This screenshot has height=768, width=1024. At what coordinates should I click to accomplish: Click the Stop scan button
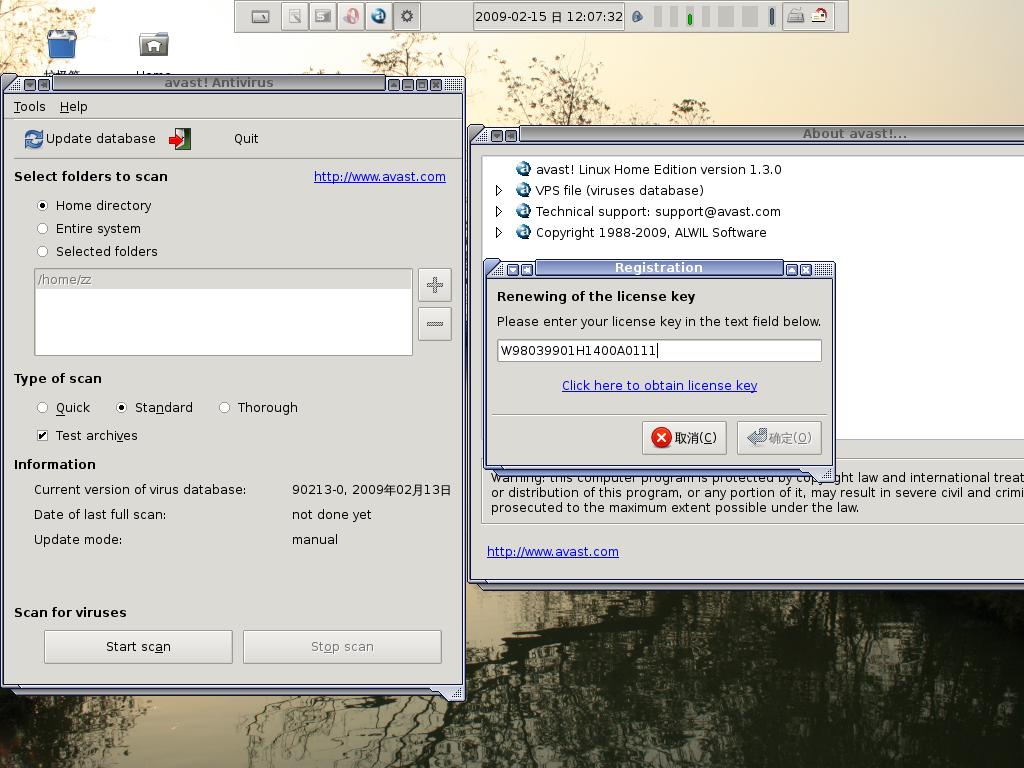(x=342, y=647)
